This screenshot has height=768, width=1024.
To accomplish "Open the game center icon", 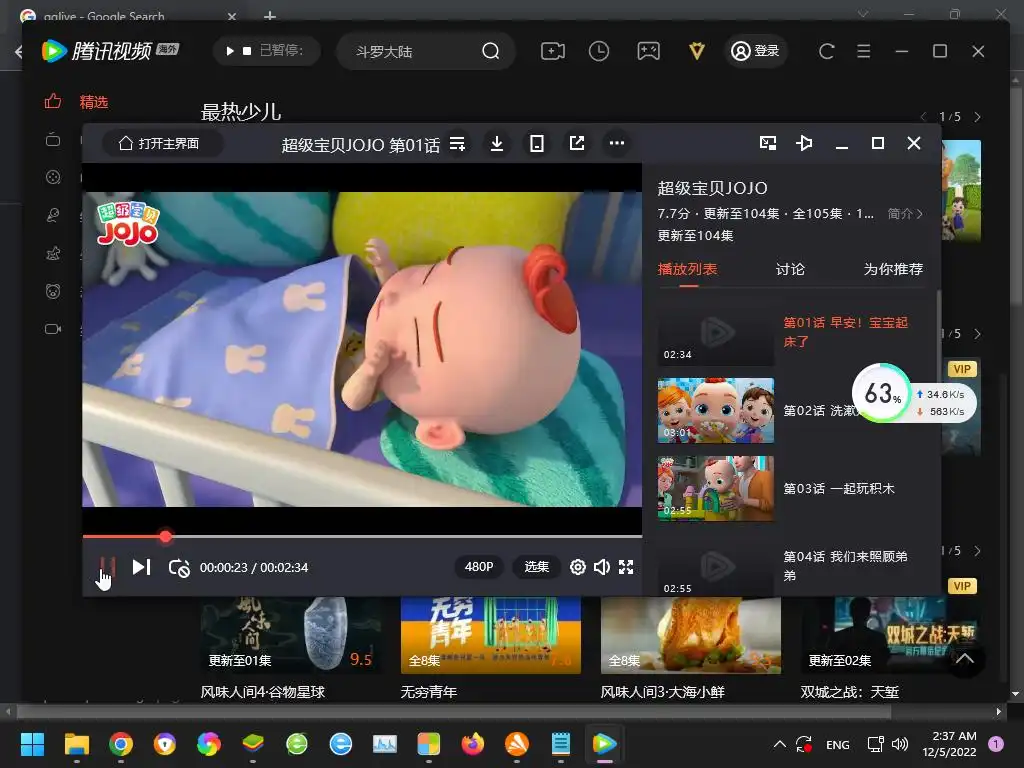I will (x=648, y=51).
